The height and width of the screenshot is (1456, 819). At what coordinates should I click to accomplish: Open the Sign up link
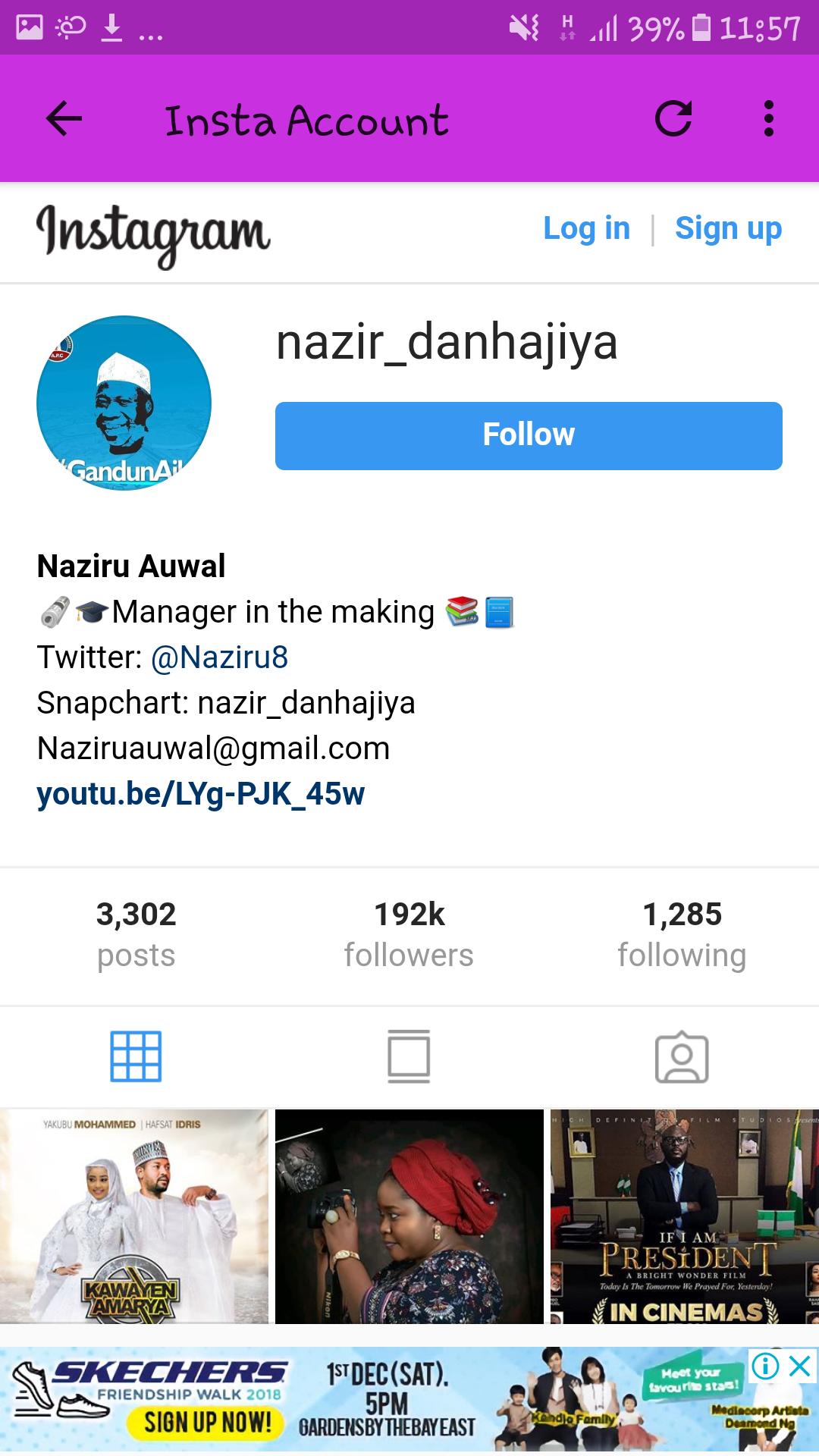coord(728,229)
